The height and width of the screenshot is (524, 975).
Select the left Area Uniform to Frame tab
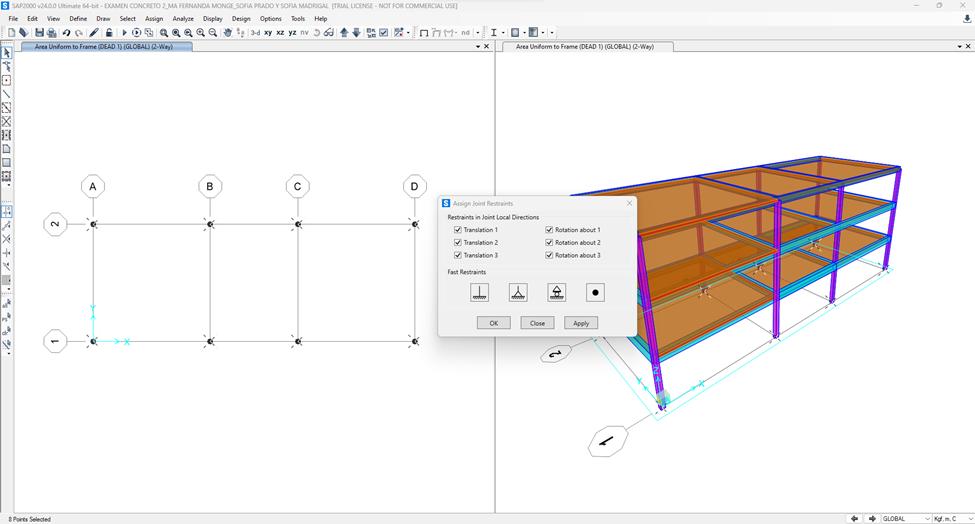click(x=104, y=47)
